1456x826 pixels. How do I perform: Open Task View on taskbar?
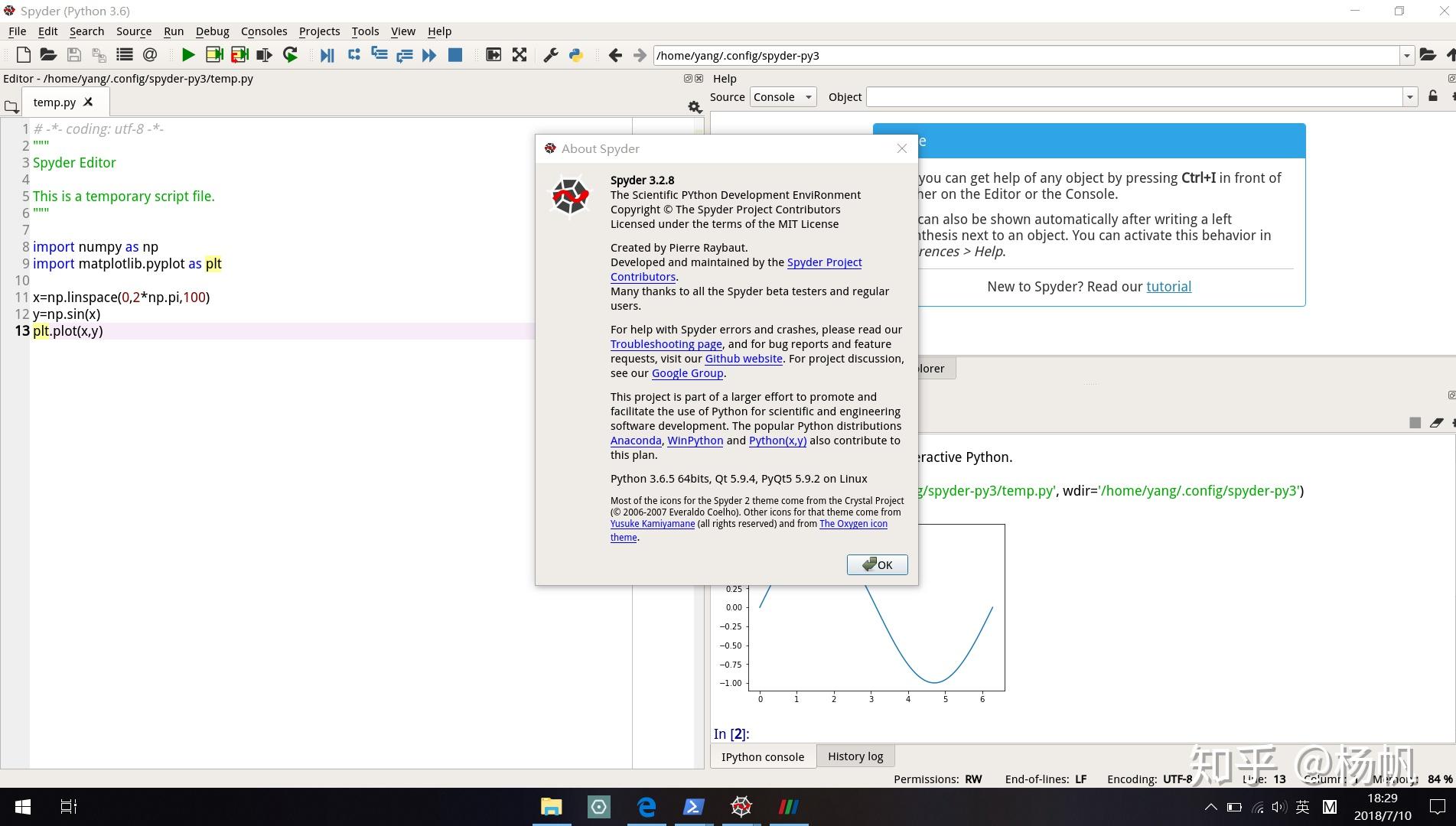click(x=69, y=807)
